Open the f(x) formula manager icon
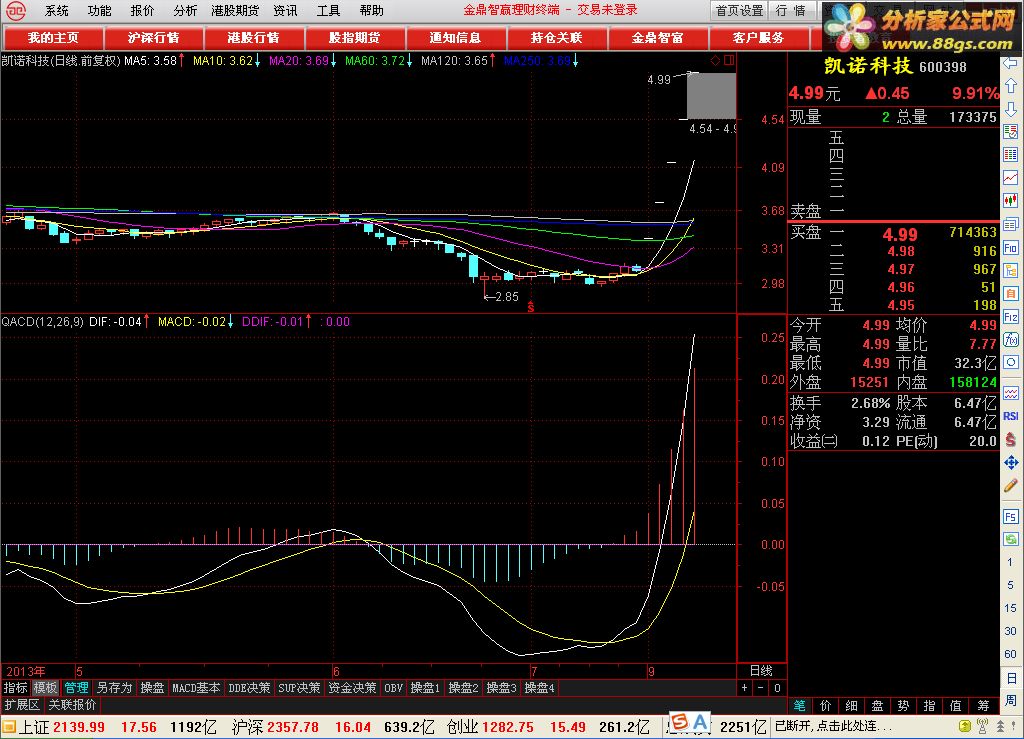Image resolution: width=1024 pixels, height=739 pixels. [1010, 339]
